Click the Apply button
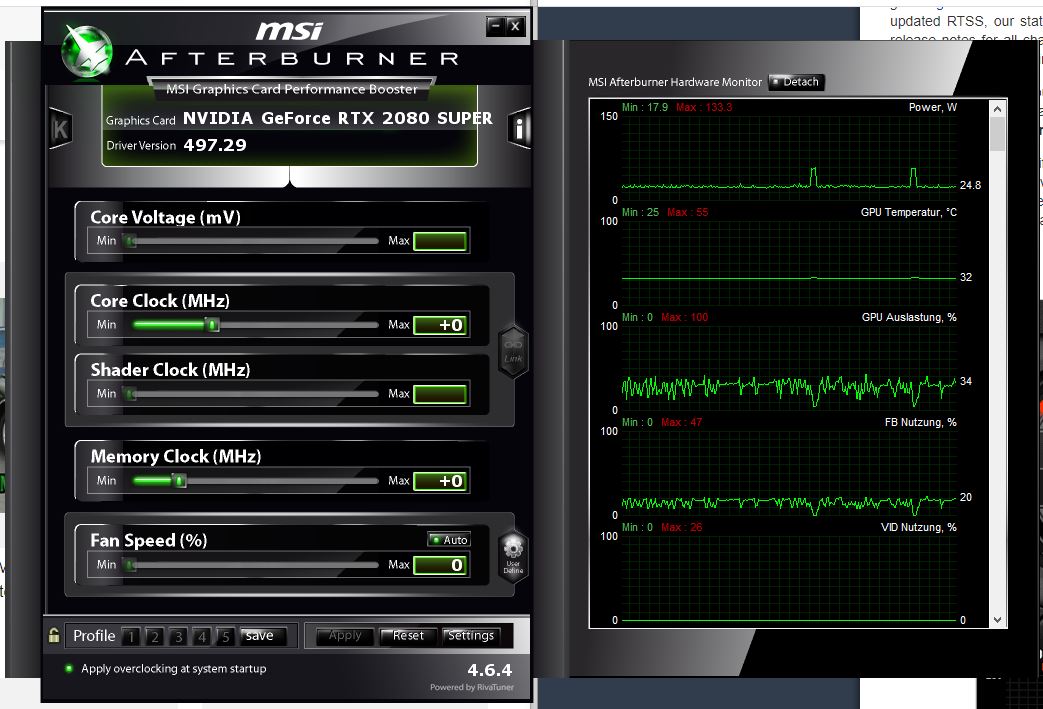This screenshot has width=1043, height=709. pyautogui.click(x=345, y=636)
